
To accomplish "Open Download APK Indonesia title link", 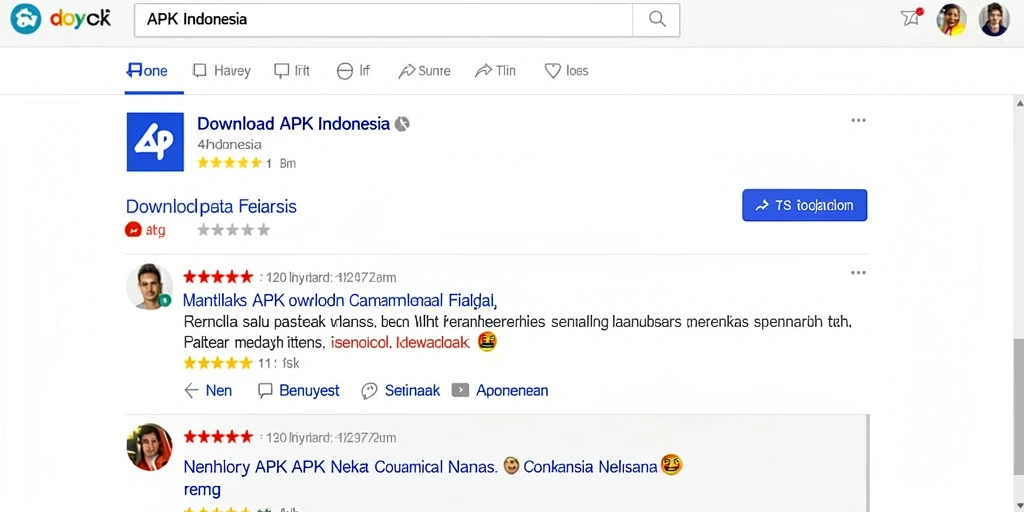I will (293, 123).
